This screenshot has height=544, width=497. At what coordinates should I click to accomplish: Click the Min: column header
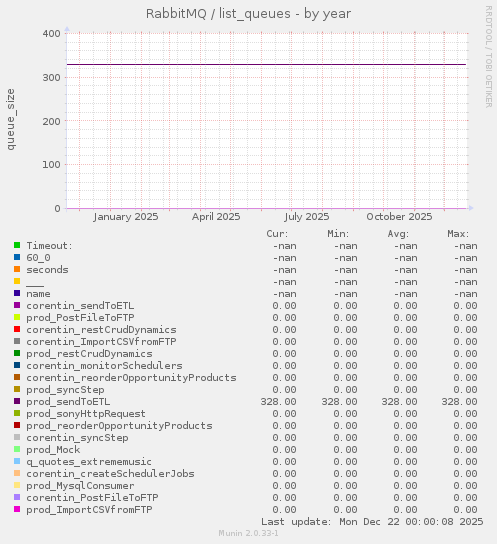click(338, 234)
